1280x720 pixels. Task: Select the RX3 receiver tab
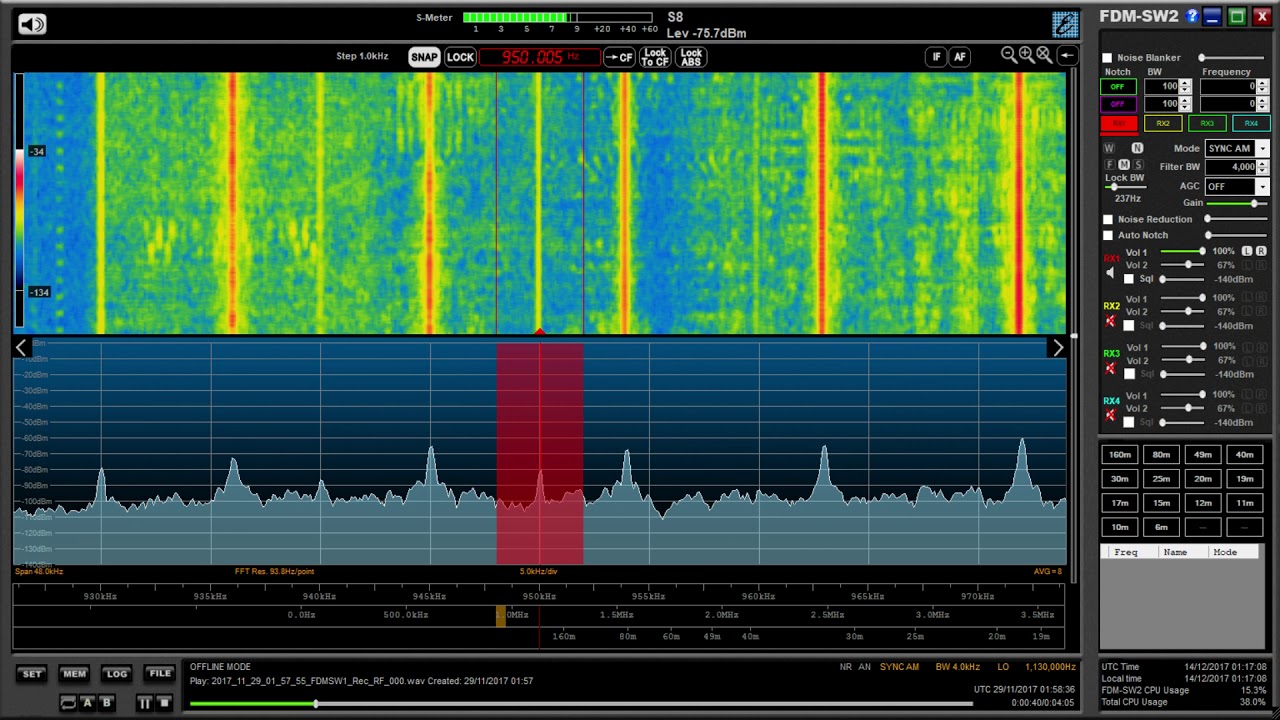point(1206,124)
